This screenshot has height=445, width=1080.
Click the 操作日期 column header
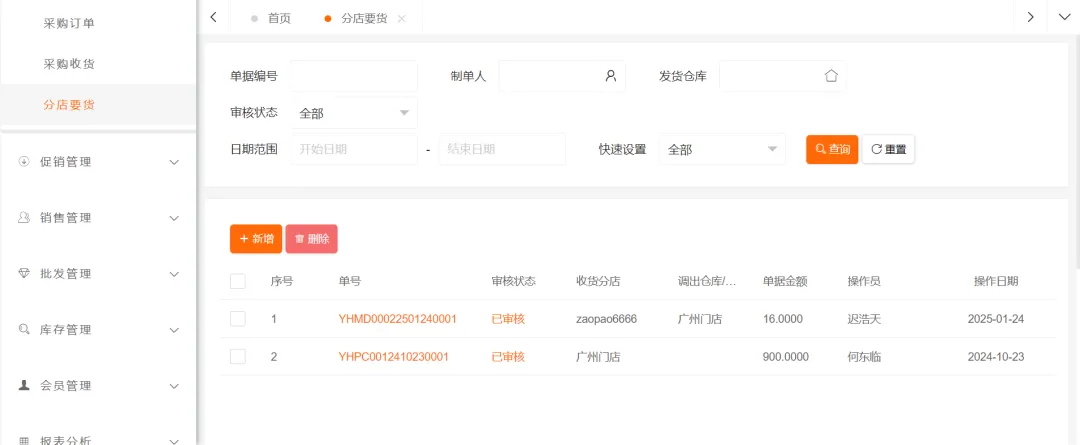click(x=996, y=281)
